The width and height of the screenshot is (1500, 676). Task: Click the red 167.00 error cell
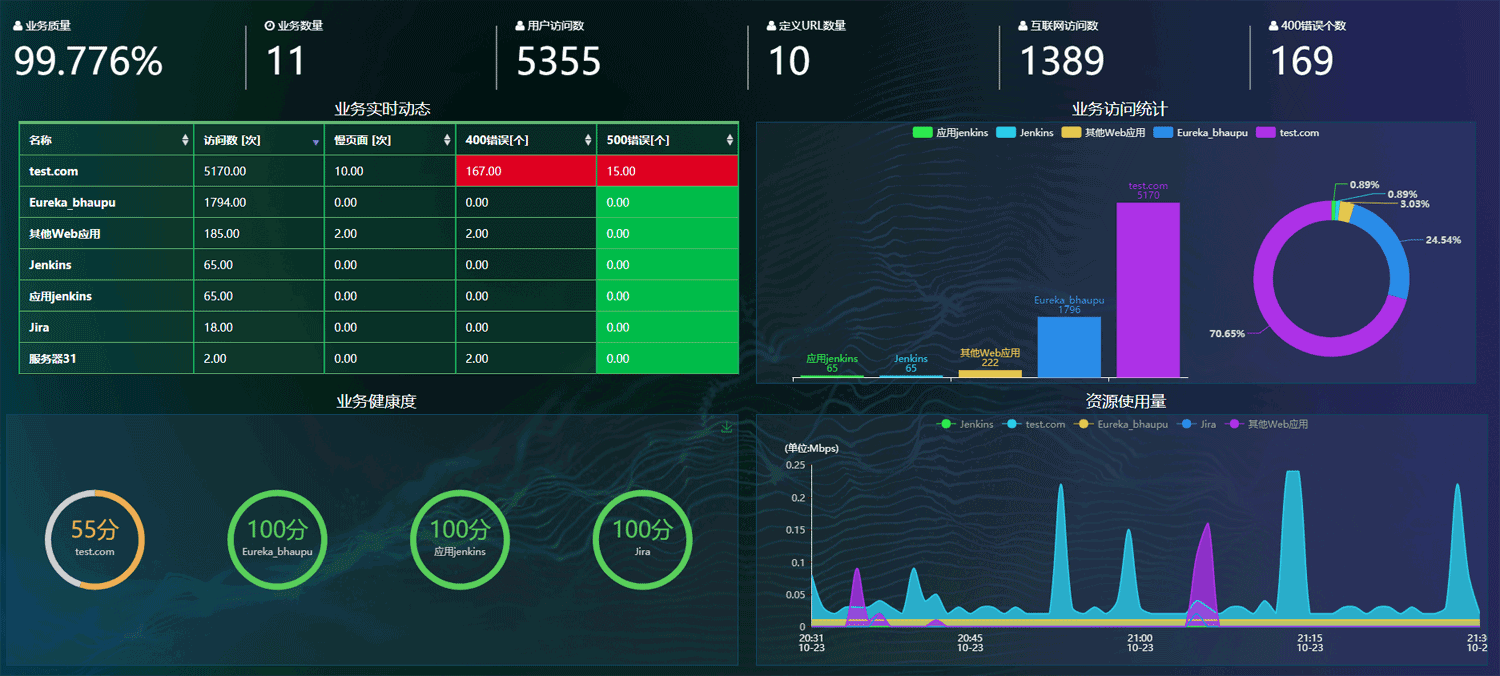526,171
